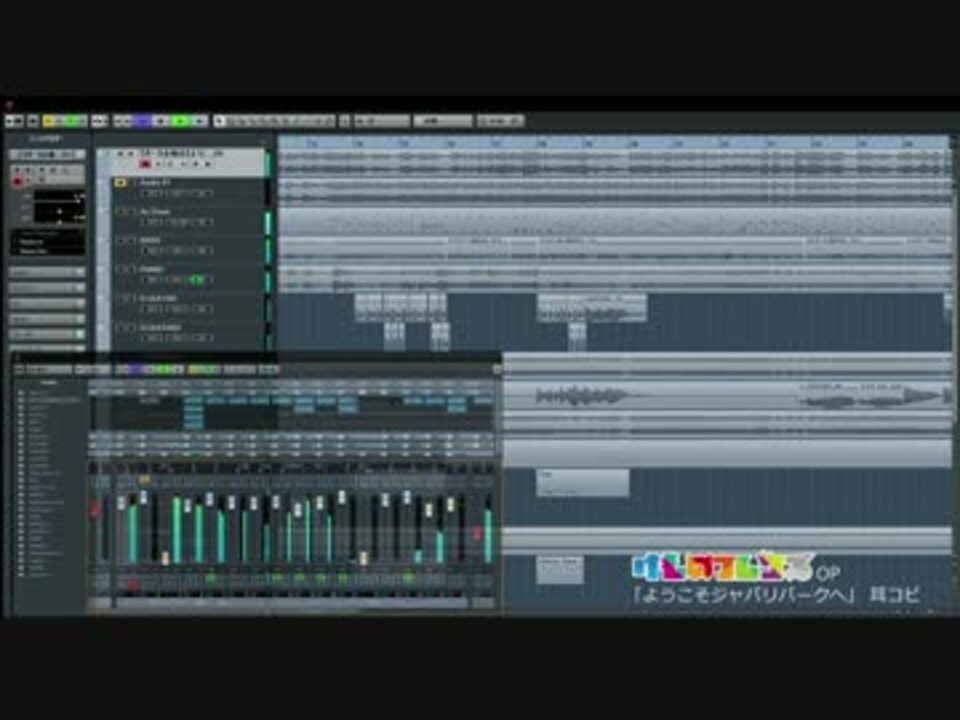Toggle the green automation button on Piano track

pos(197,280)
